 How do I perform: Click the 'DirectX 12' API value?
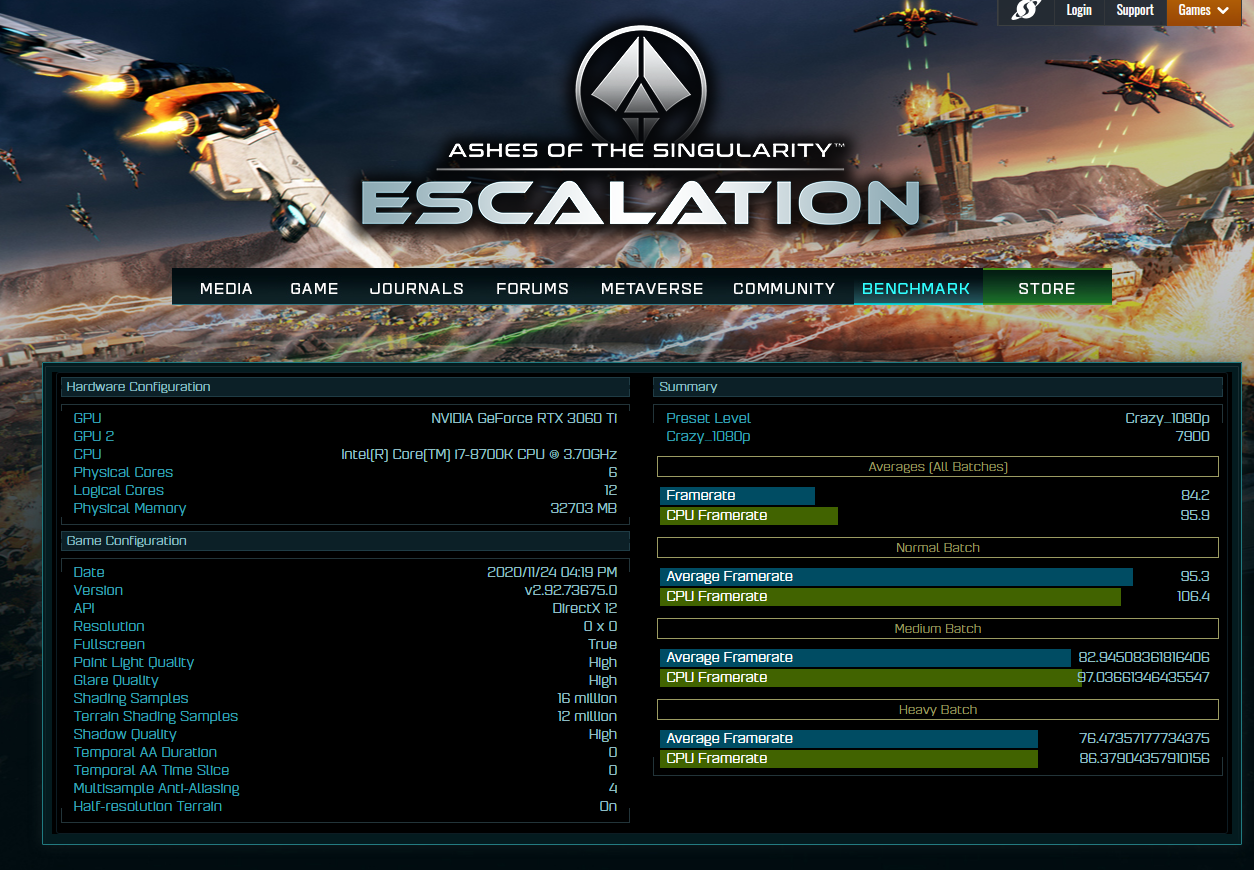[585, 608]
